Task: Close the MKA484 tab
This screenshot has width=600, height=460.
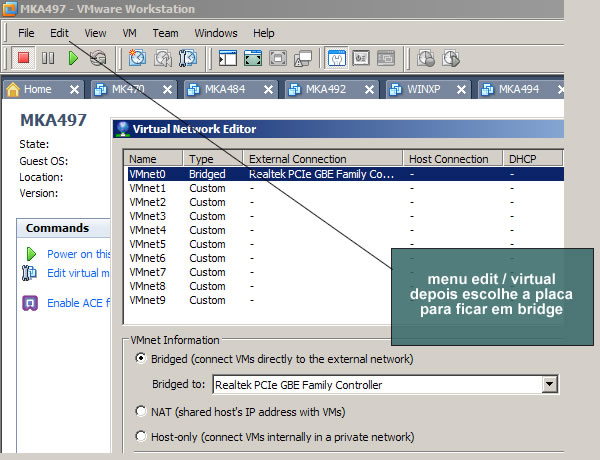Action: pos(268,90)
